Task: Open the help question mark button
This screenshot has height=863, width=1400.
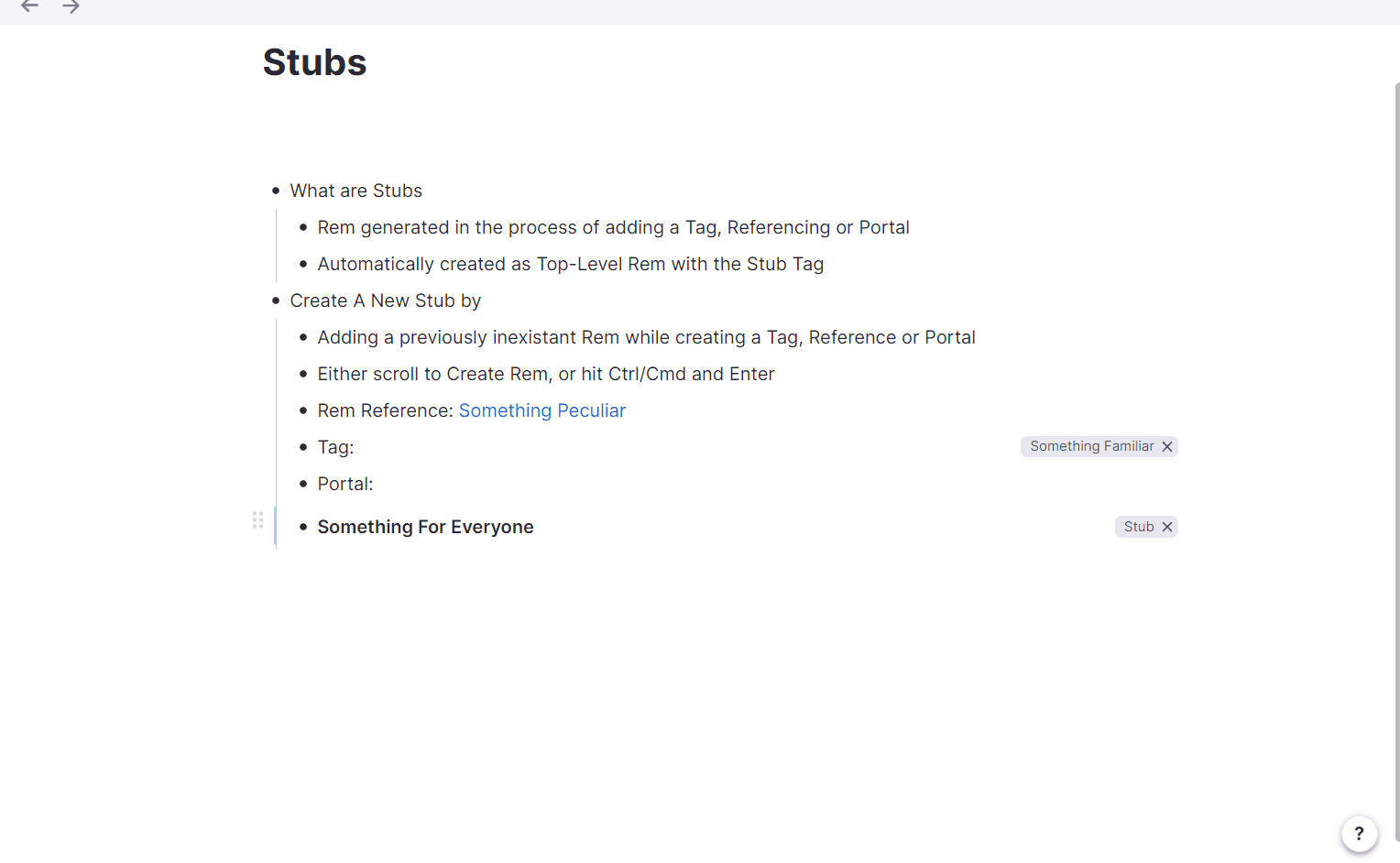Action: click(x=1359, y=834)
